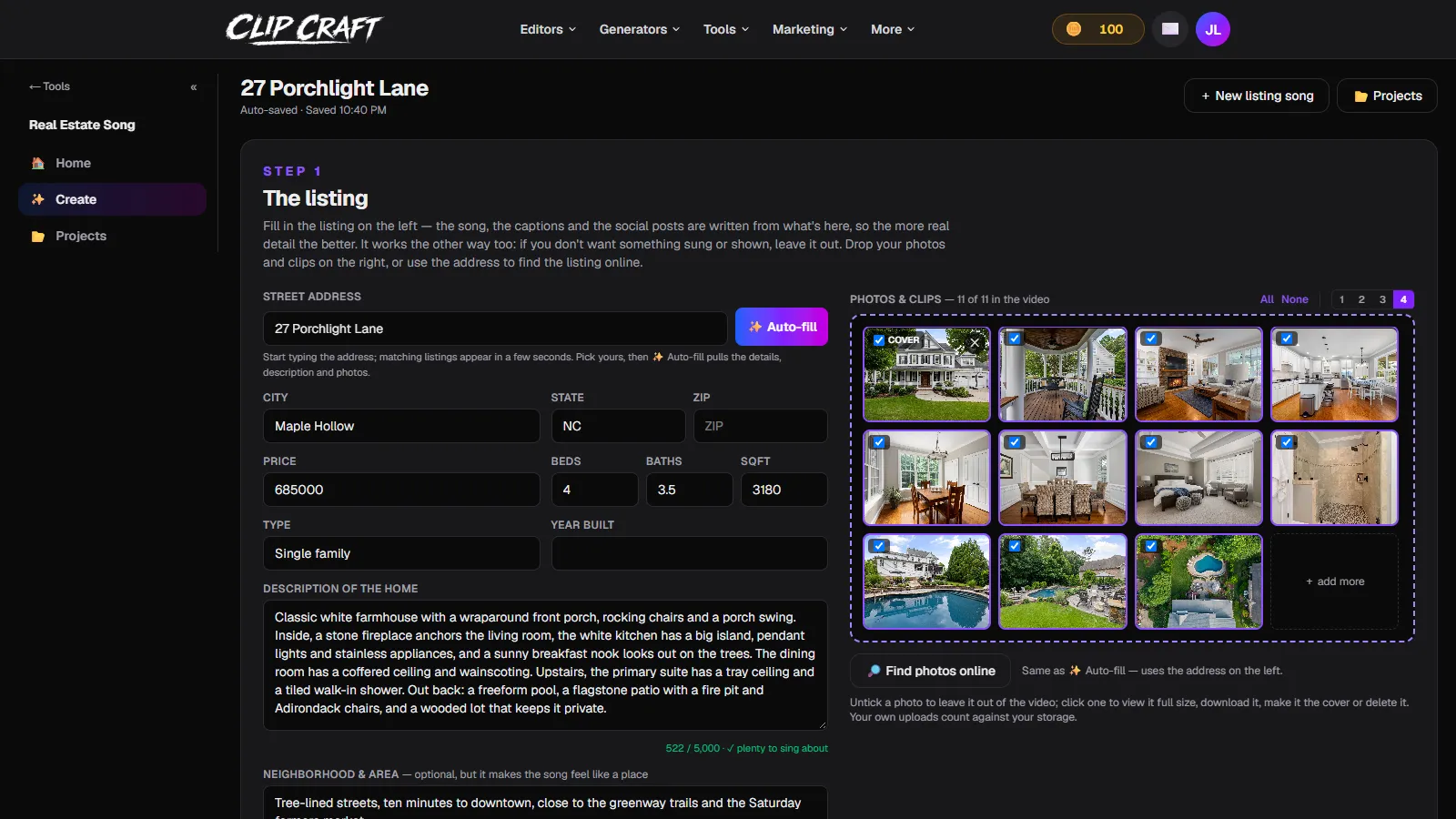This screenshot has height=819, width=1456.
Task: Click the 27 Porchlight Lane project title
Action: click(x=334, y=88)
